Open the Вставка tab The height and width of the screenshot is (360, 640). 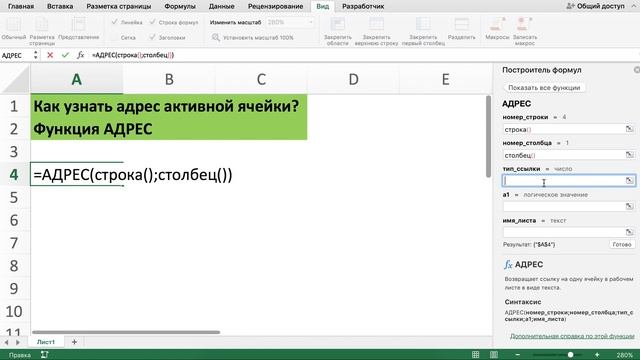(60, 6)
